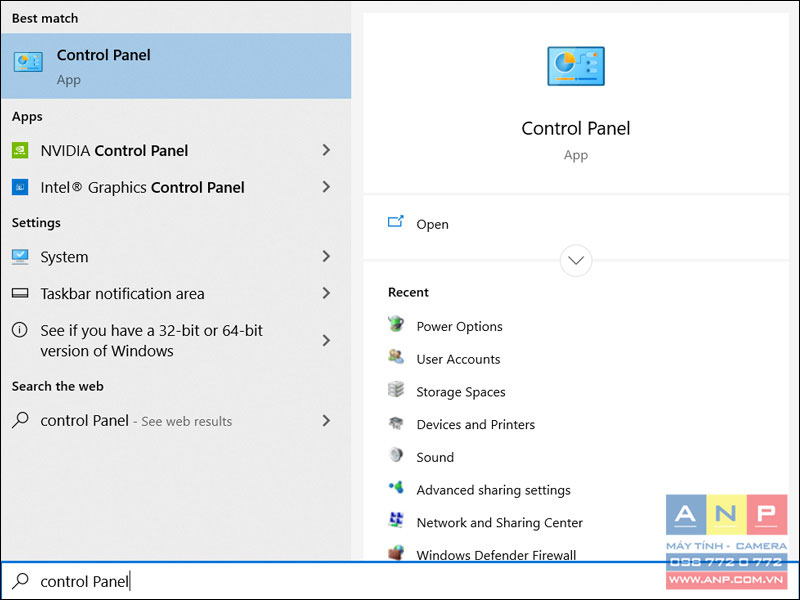This screenshot has height=600, width=800.
Task: Click the Advanced sharing settings icon
Action: [x=395, y=488]
